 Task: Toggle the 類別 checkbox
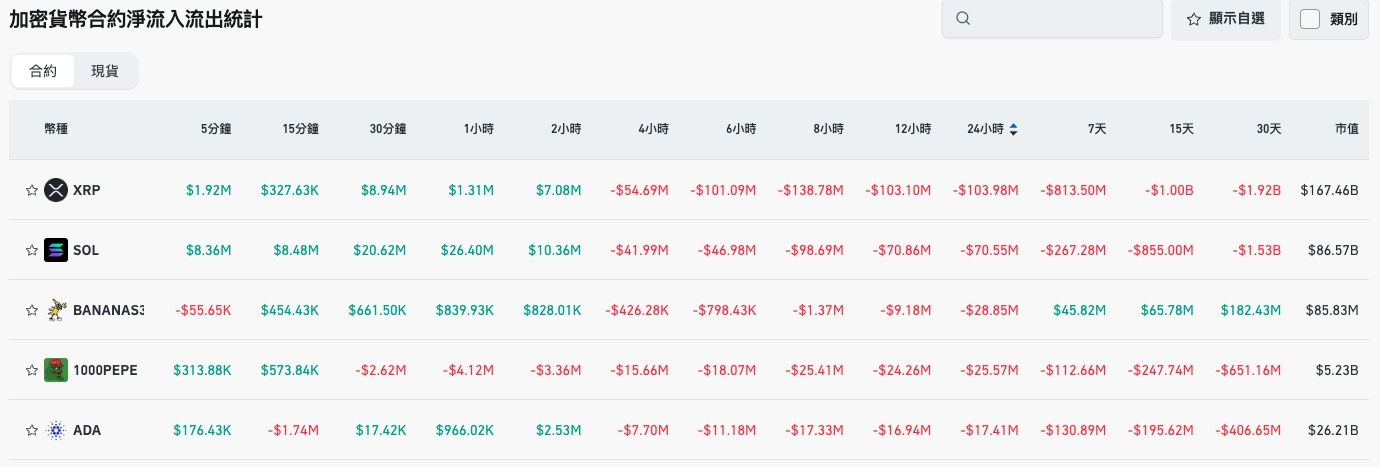point(1310,18)
